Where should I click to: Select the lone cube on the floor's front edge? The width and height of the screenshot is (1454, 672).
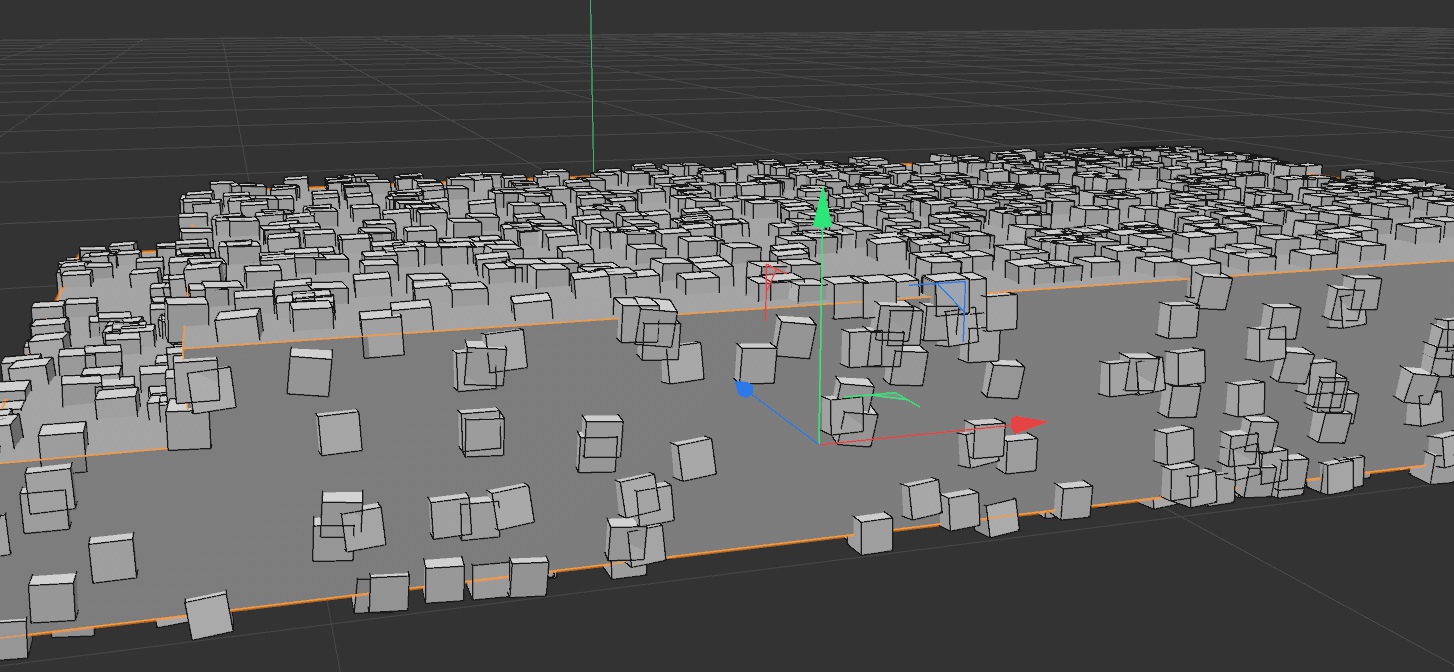871,533
